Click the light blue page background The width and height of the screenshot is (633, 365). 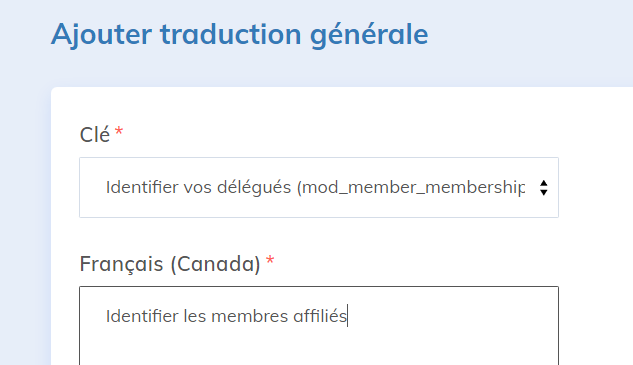tap(525, 40)
